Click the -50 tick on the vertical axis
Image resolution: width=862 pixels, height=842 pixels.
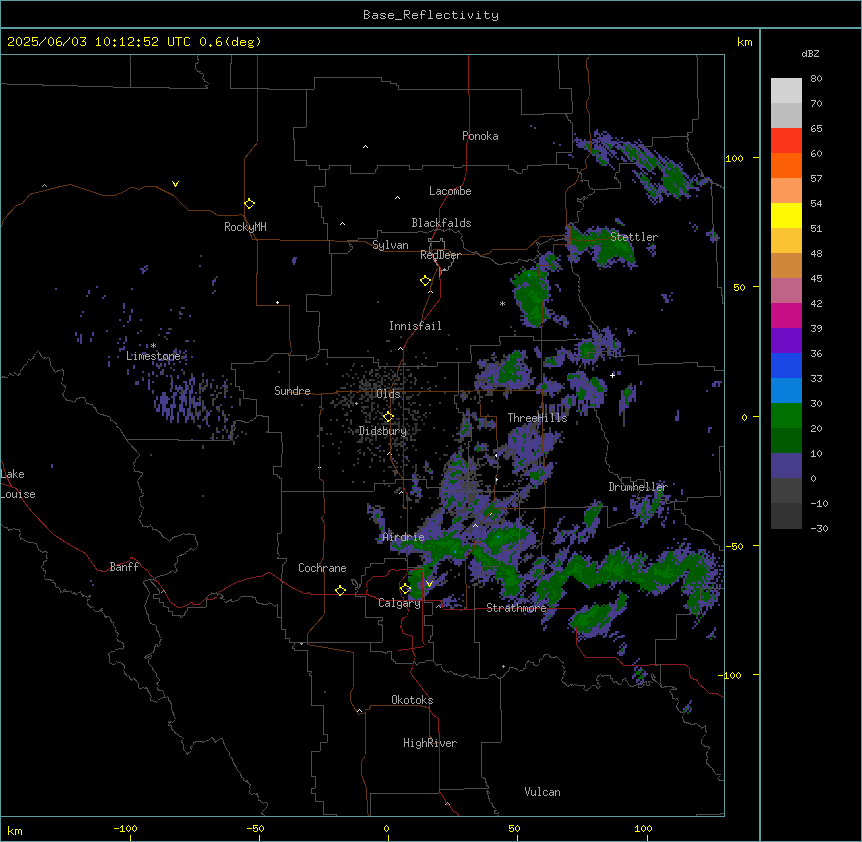734,546
